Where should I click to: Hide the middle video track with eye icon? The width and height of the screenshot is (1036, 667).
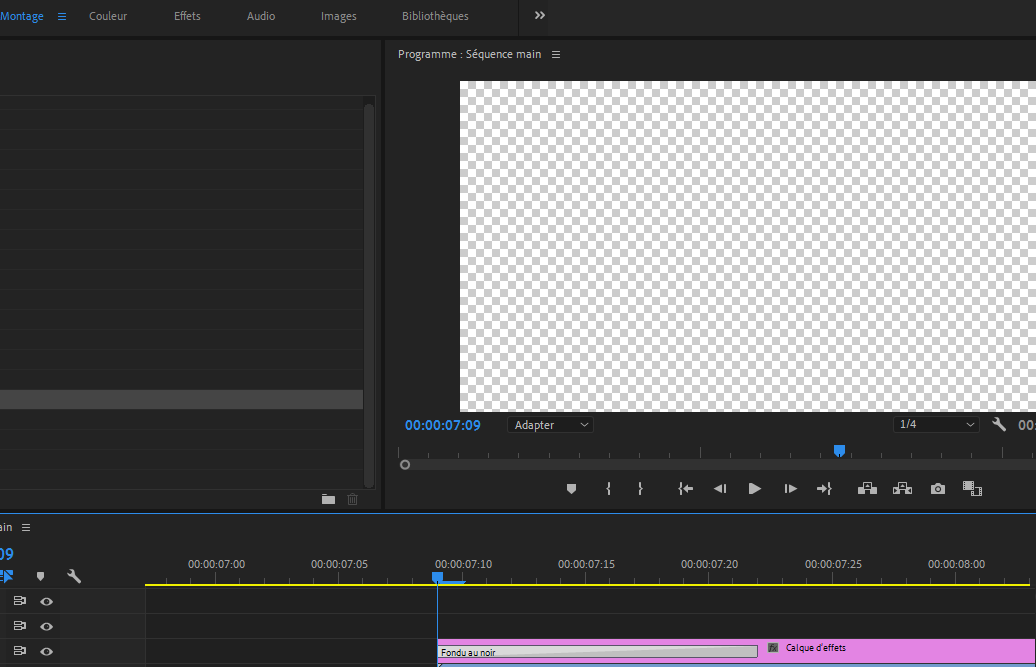(x=46, y=626)
